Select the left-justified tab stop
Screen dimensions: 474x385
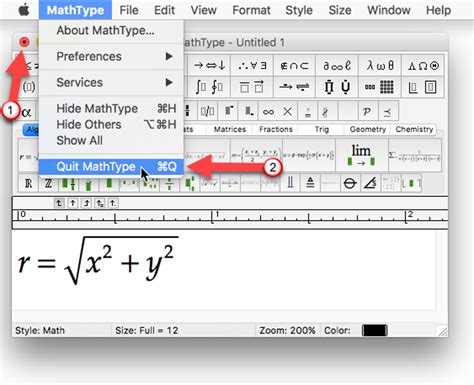coord(59,203)
